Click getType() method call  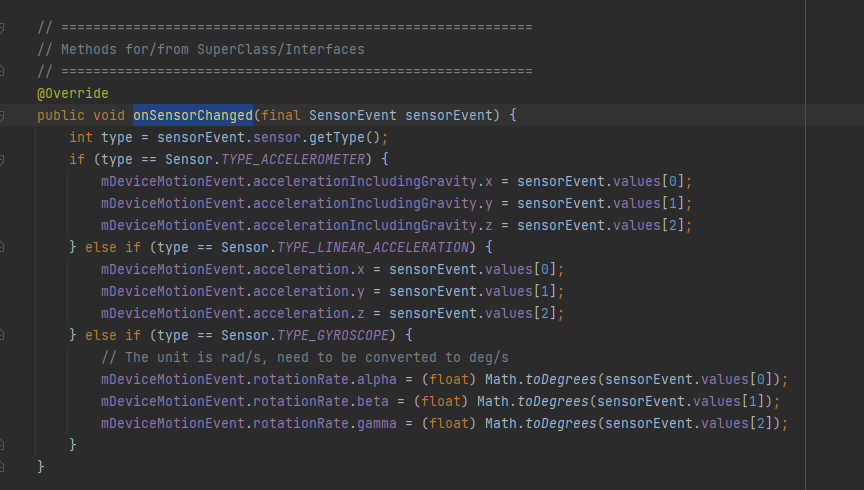348,137
